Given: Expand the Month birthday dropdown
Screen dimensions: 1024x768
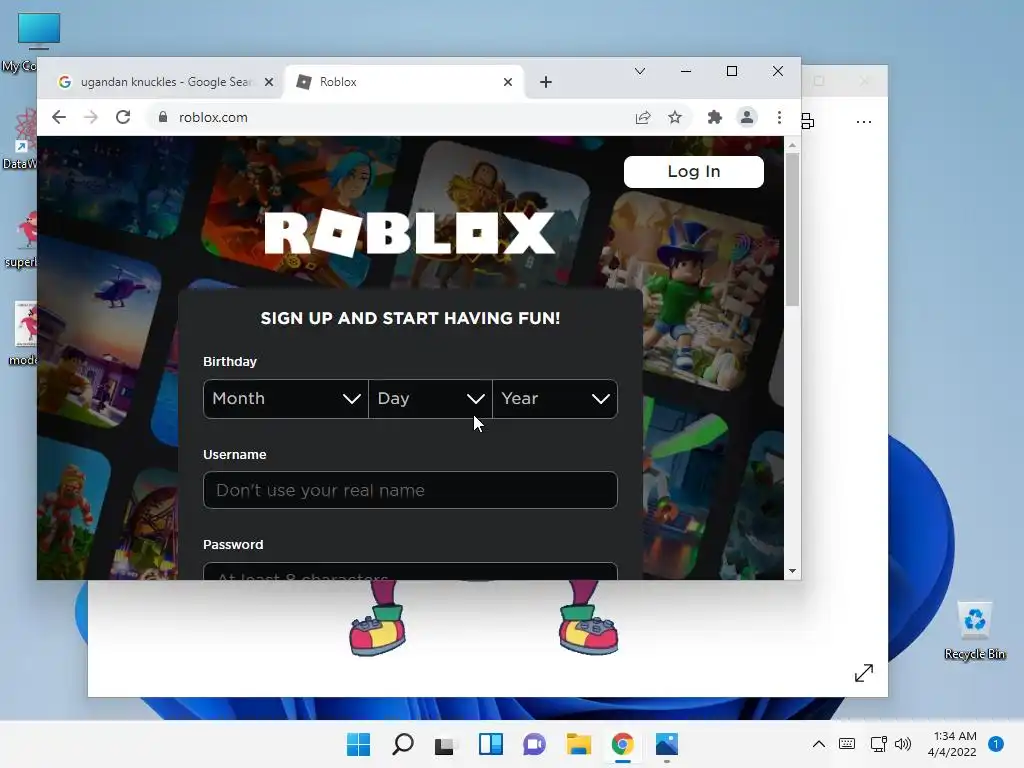Looking at the screenshot, I should 285,398.
